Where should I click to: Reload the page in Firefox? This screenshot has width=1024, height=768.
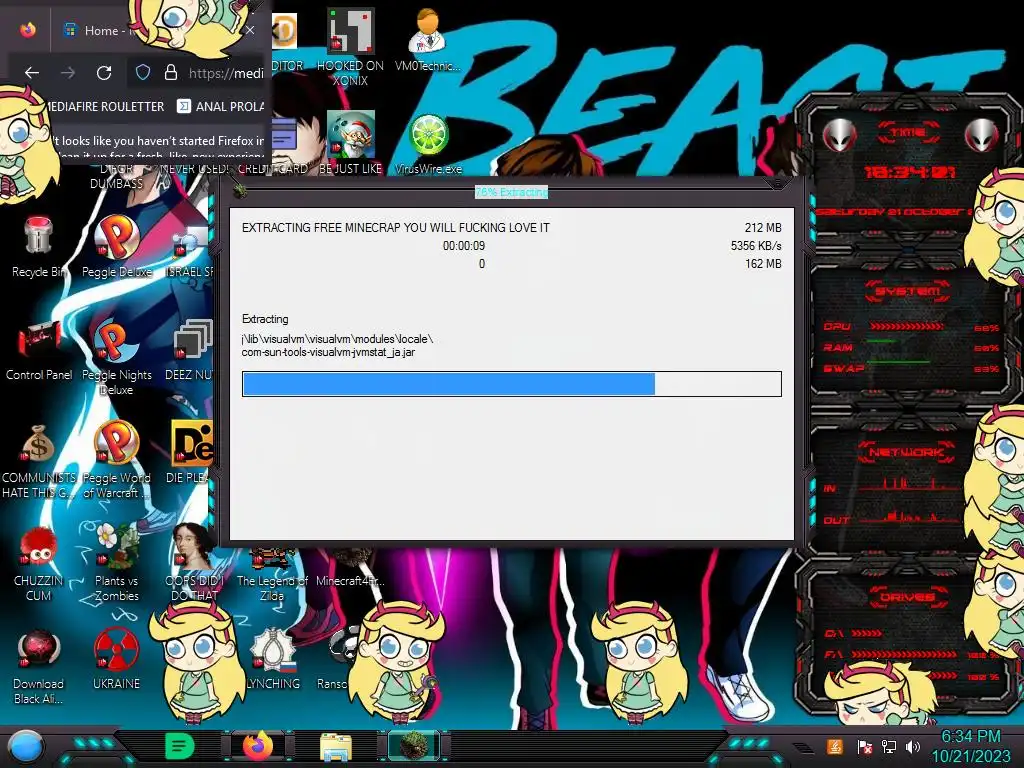(104, 72)
